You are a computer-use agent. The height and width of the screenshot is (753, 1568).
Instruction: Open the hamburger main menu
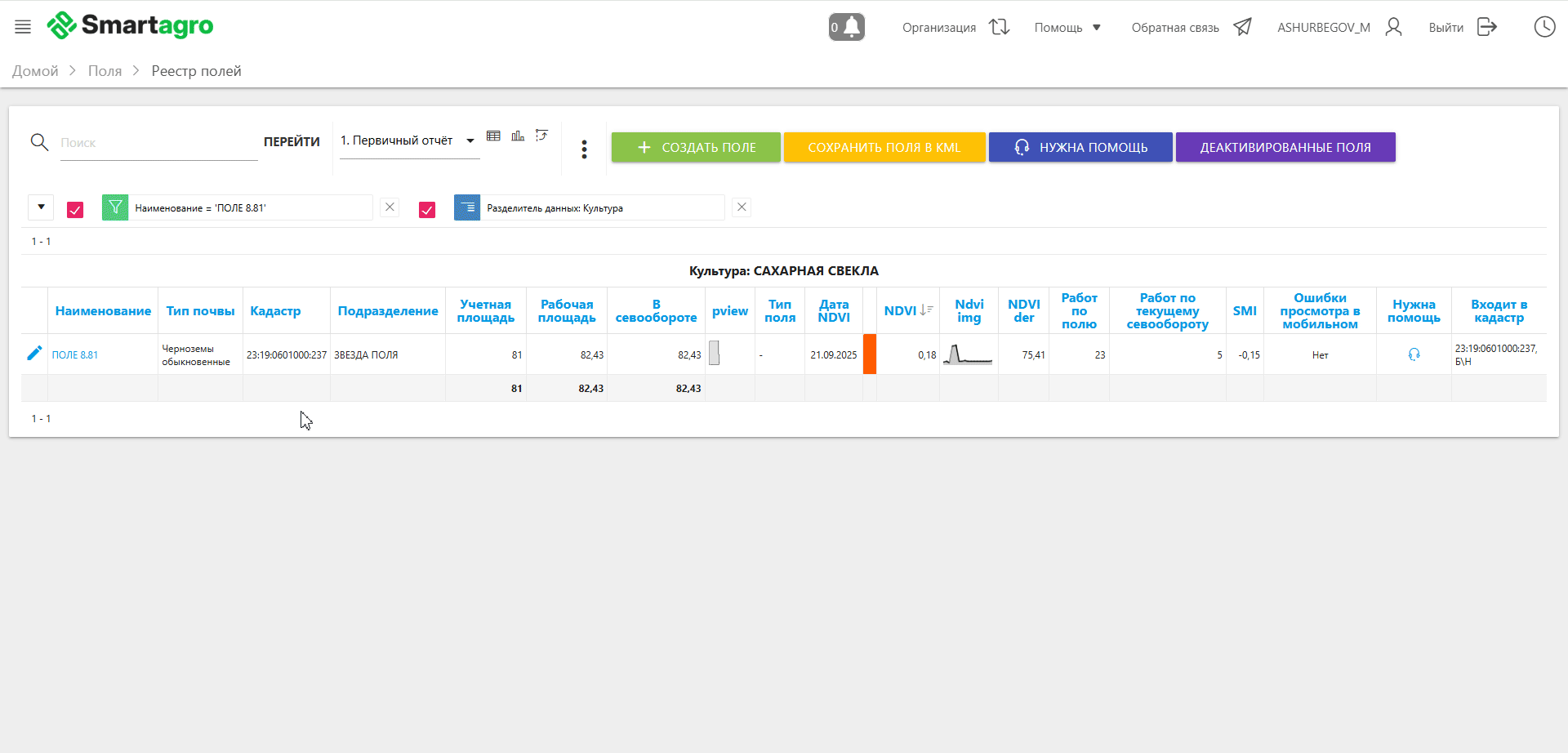tap(23, 27)
